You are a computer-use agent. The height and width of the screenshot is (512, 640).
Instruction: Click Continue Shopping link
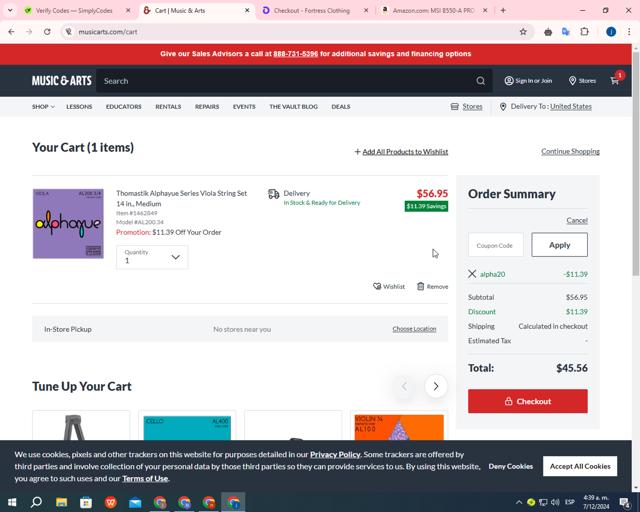tap(570, 151)
